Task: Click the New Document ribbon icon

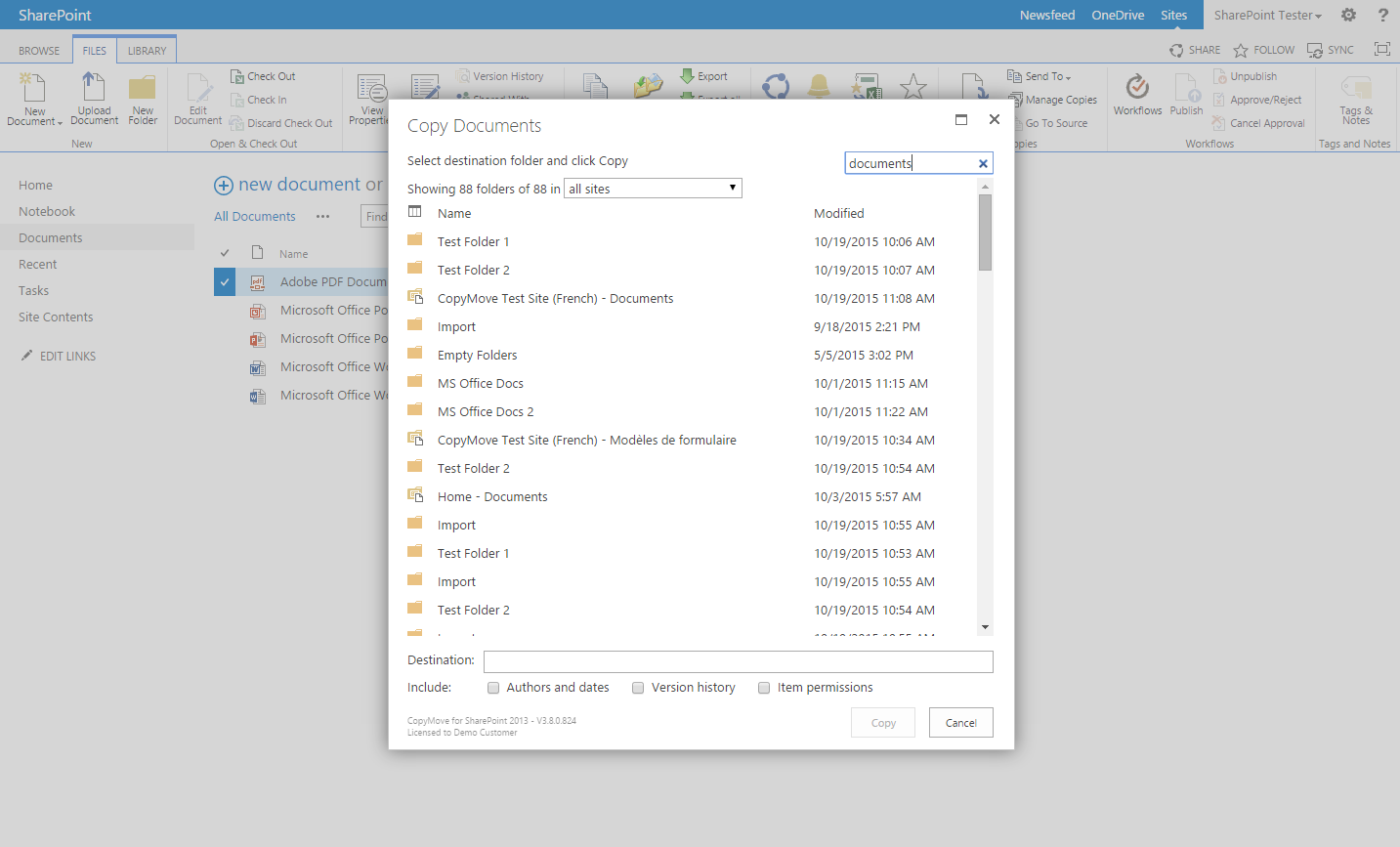Action: pos(34,99)
